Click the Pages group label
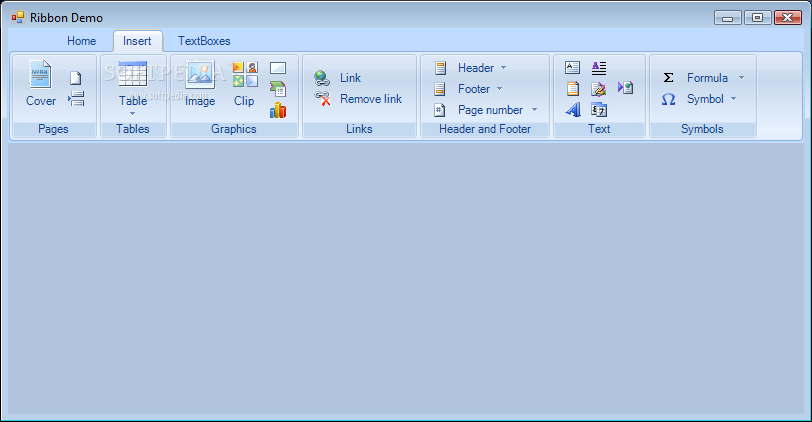The height and width of the screenshot is (422, 812). click(53, 129)
